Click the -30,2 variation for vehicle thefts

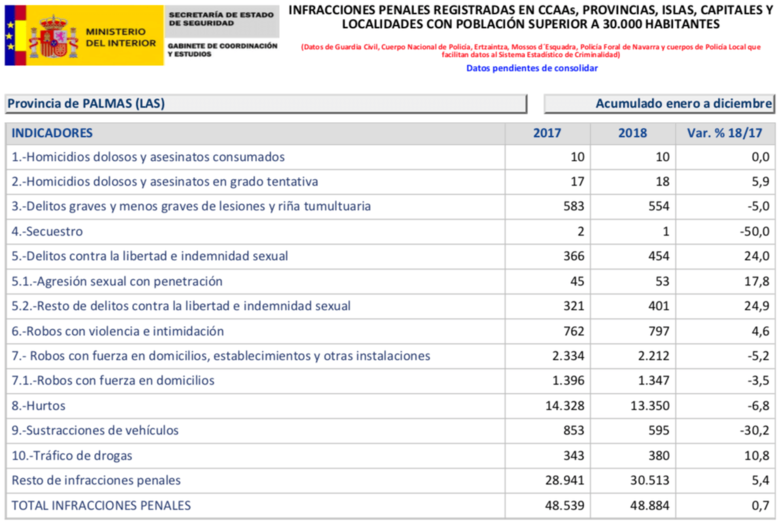coord(754,431)
